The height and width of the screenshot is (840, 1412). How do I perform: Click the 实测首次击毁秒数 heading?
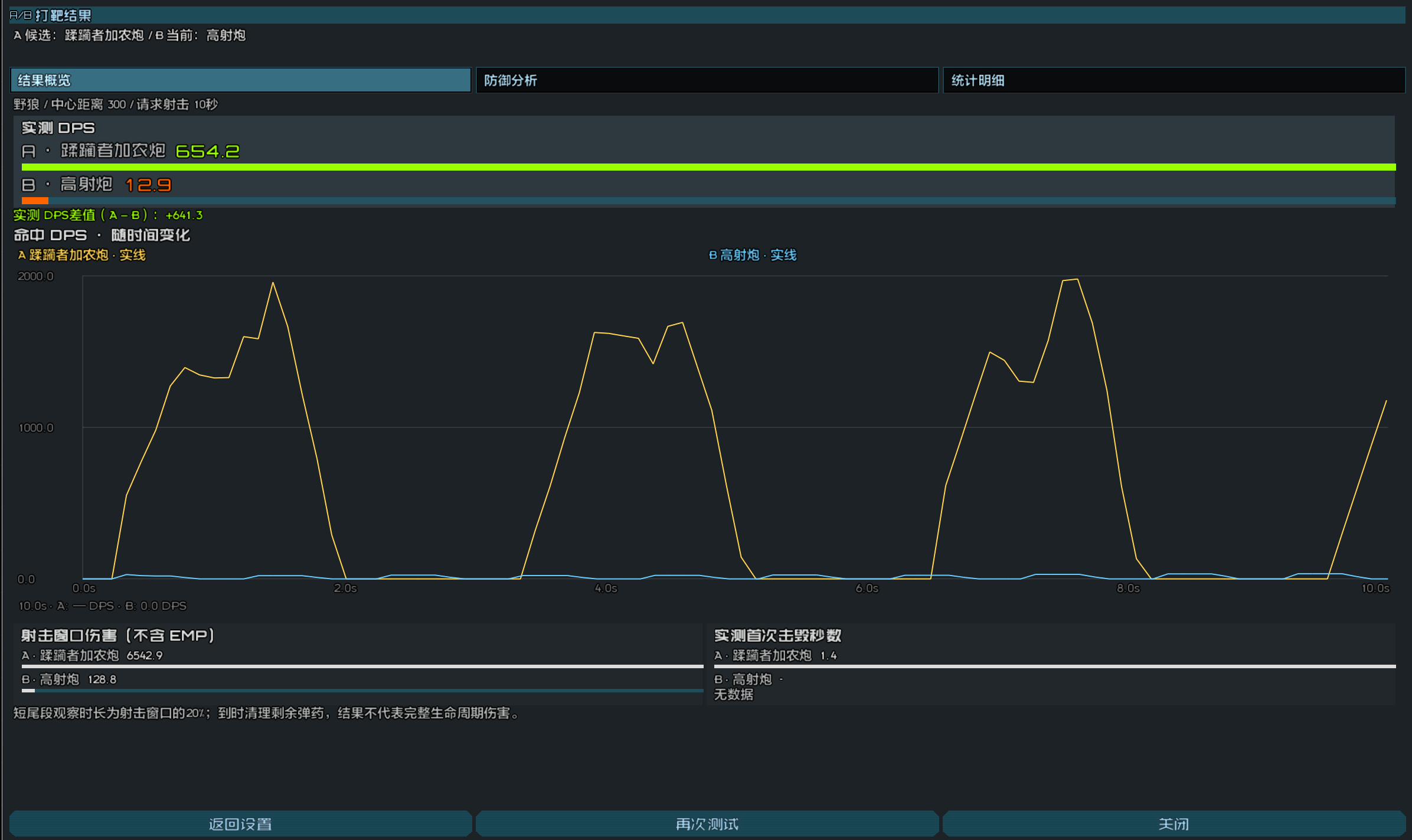coord(778,635)
